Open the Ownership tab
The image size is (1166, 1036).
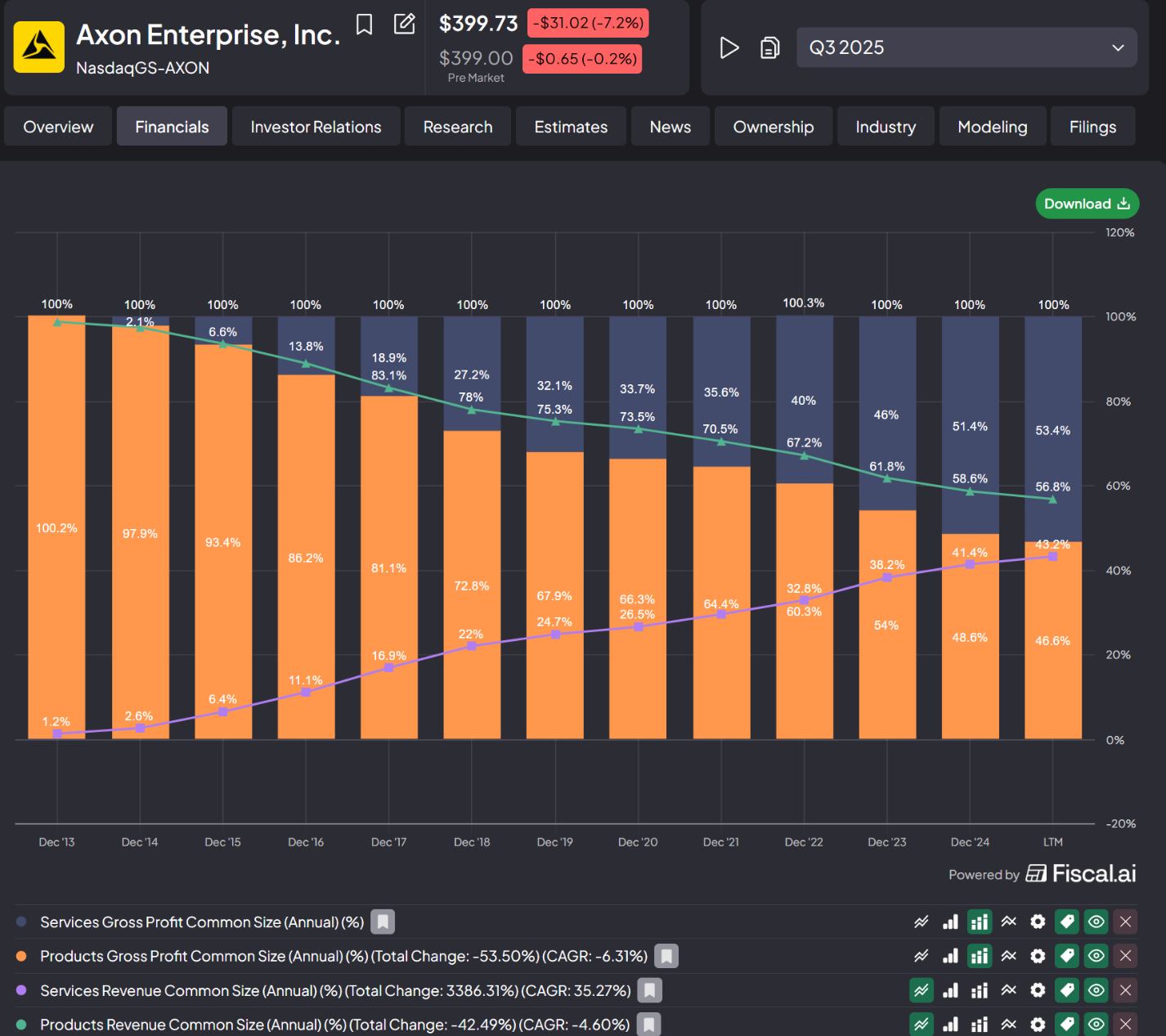(x=773, y=127)
